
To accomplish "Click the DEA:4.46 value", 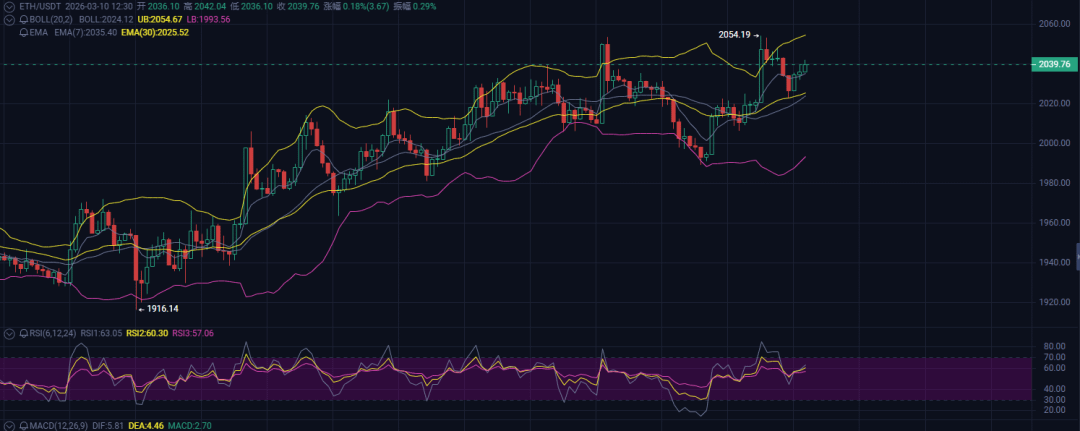I will [x=145, y=425].
